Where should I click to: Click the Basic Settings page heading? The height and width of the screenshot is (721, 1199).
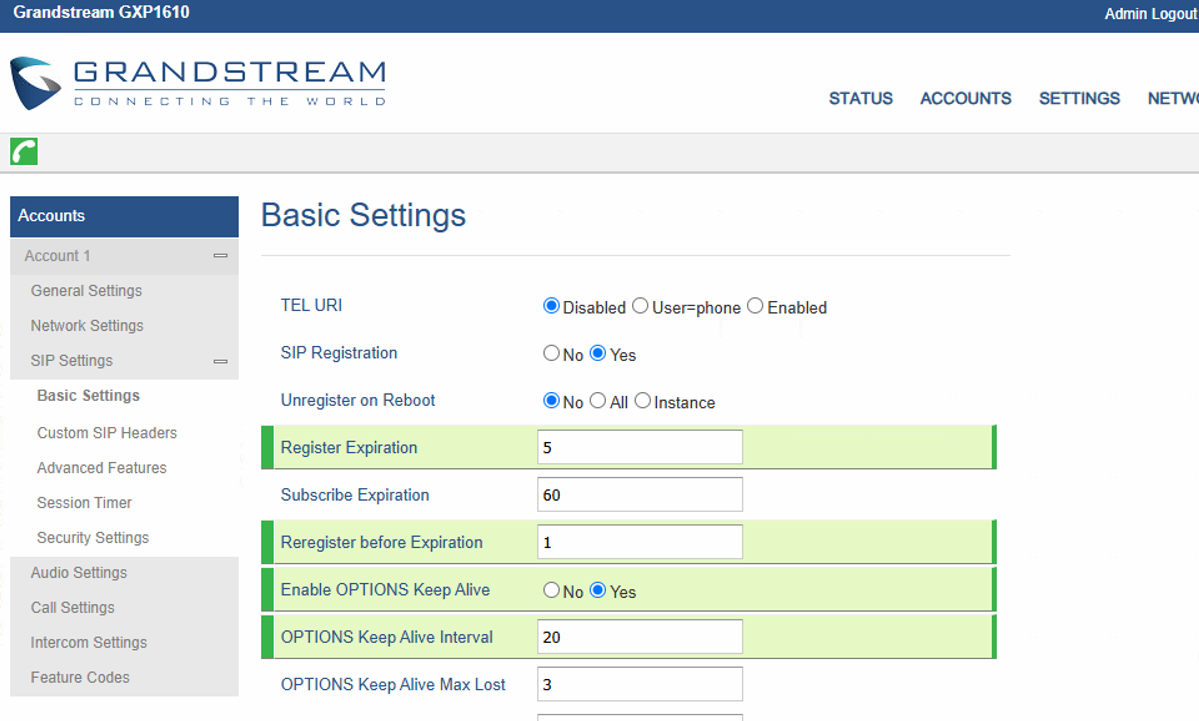pyautogui.click(x=363, y=216)
